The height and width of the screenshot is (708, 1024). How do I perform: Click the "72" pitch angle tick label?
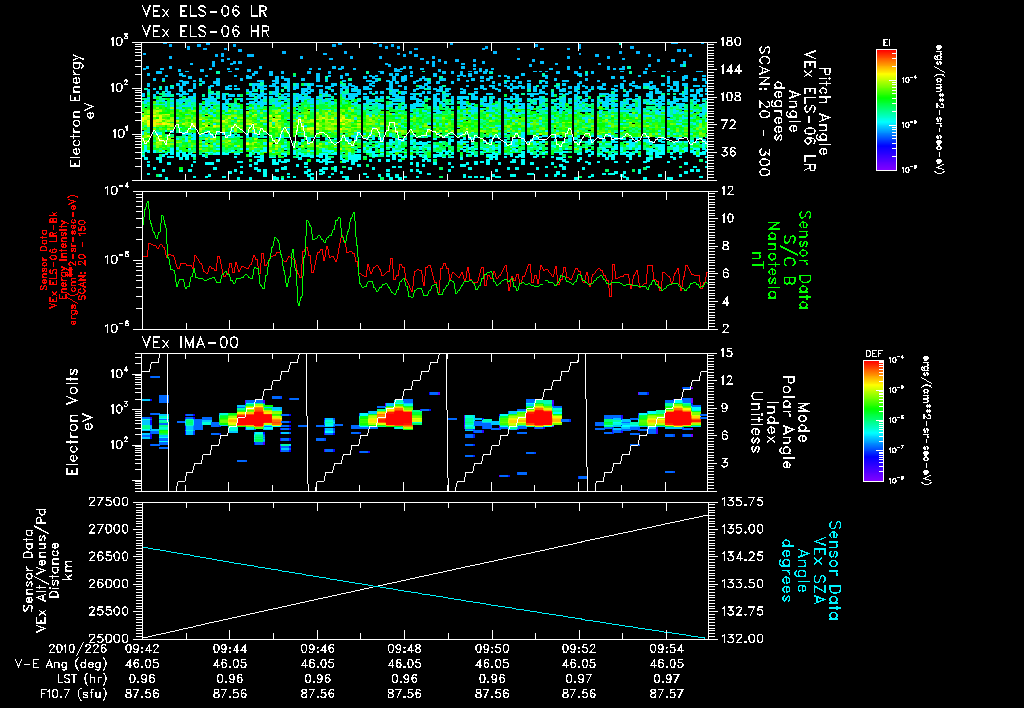tap(727, 124)
